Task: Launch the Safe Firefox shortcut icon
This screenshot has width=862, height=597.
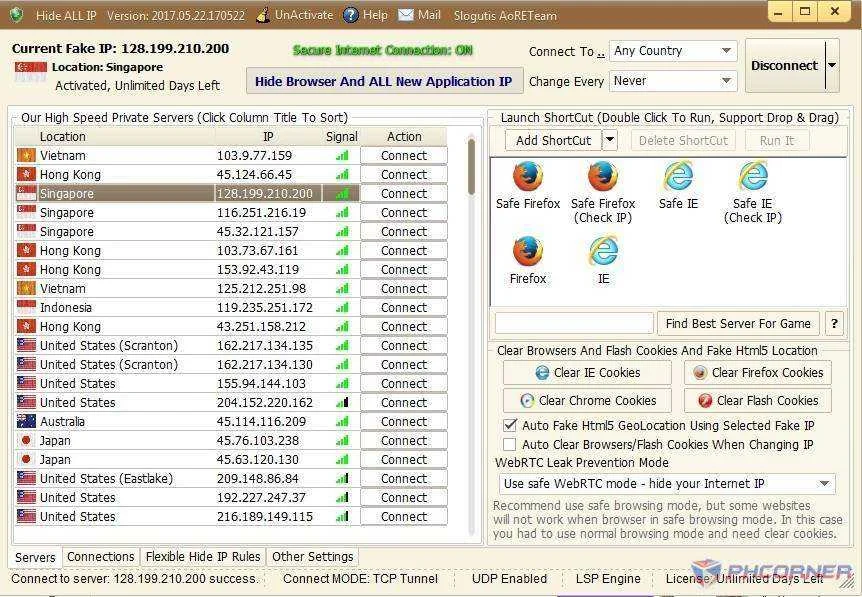Action: coord(528,176)
